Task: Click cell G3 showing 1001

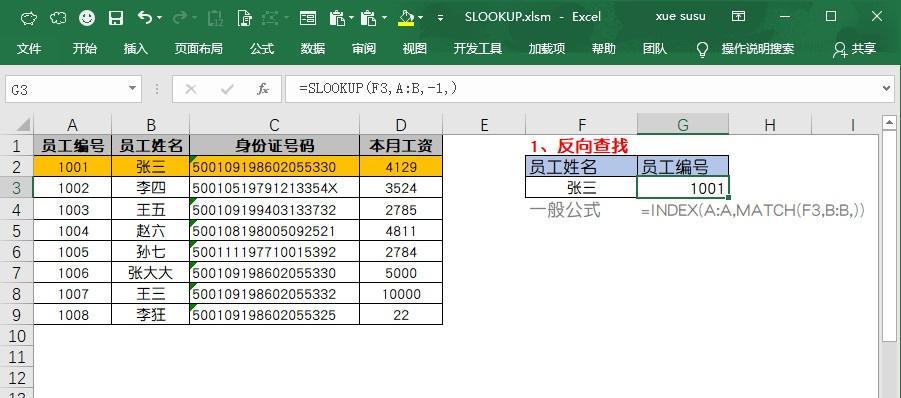Action: point(683,188)
